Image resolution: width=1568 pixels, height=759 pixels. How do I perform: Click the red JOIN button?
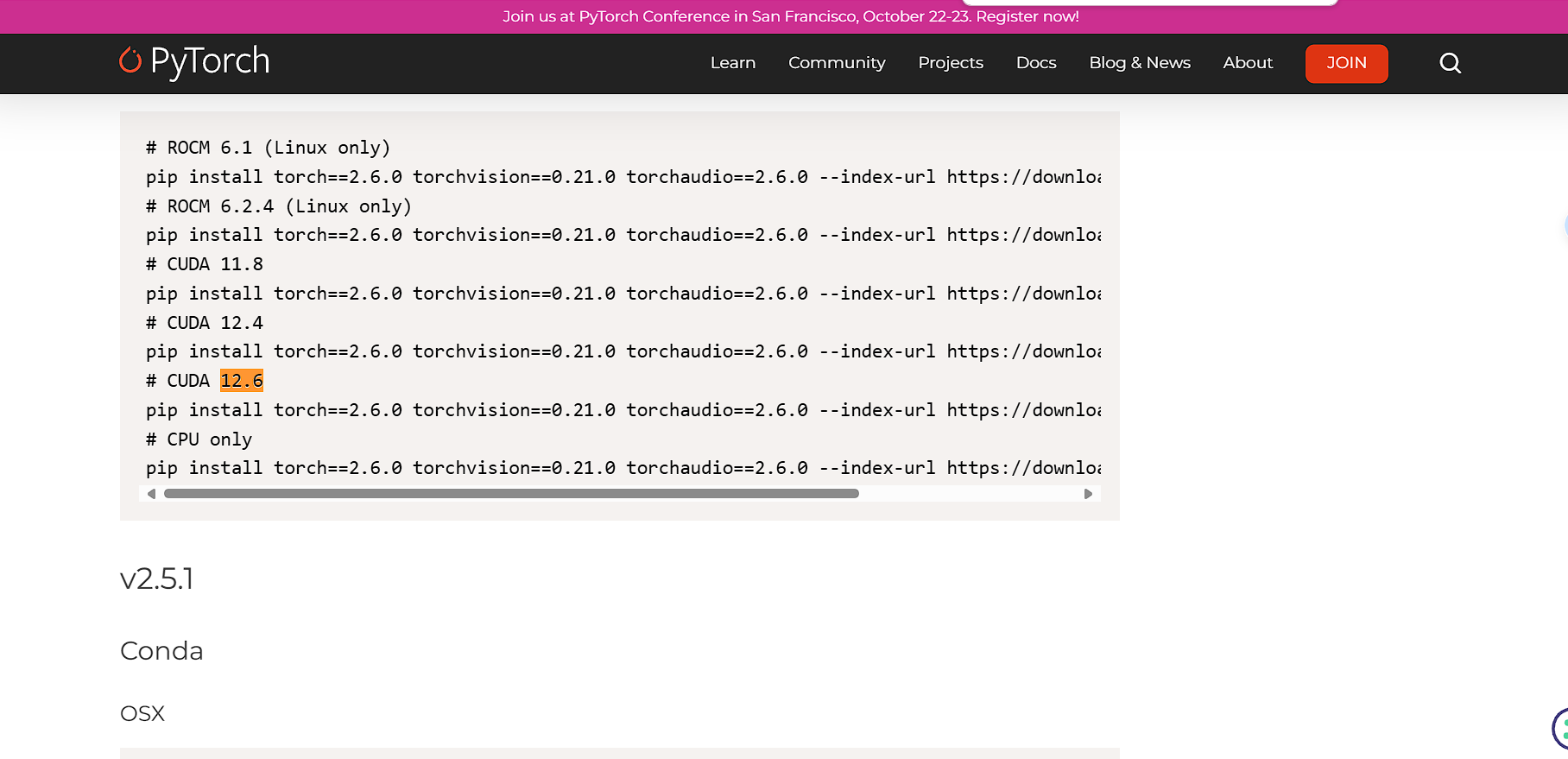(1346, 63)
